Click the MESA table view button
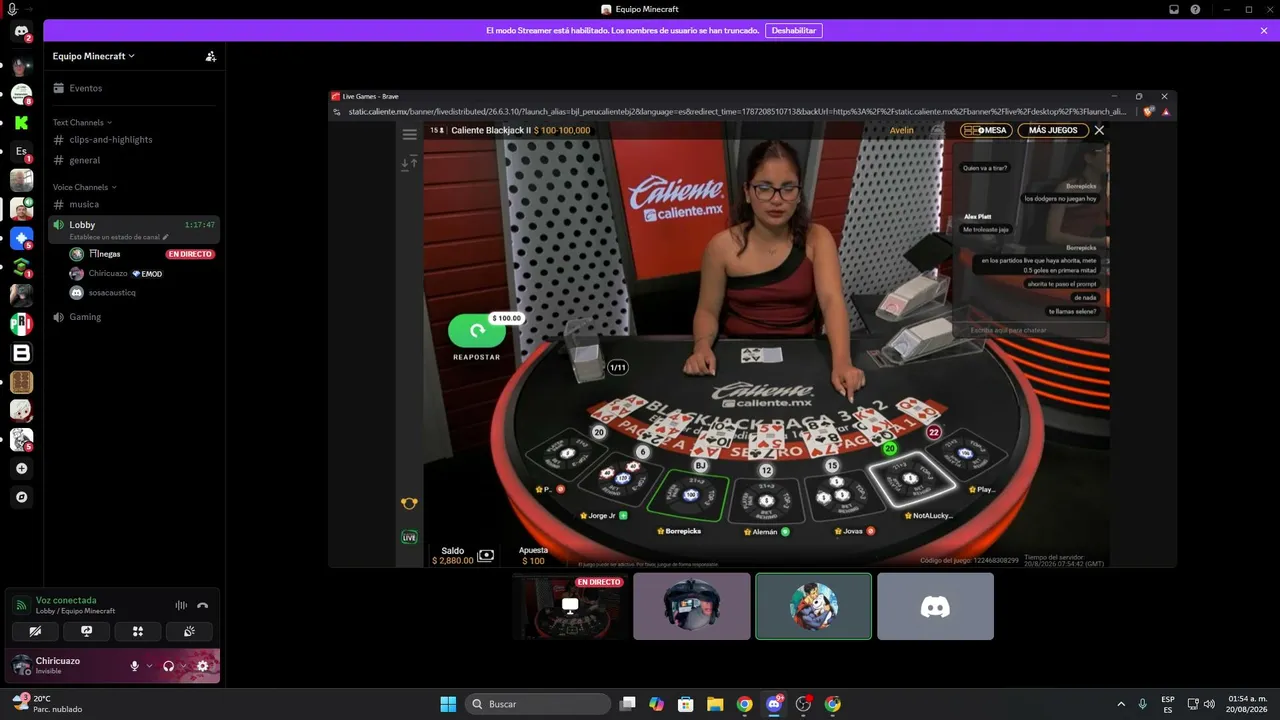Viewport: 1280px width, 720px height. pyautogui.click(x=986, y=130)
